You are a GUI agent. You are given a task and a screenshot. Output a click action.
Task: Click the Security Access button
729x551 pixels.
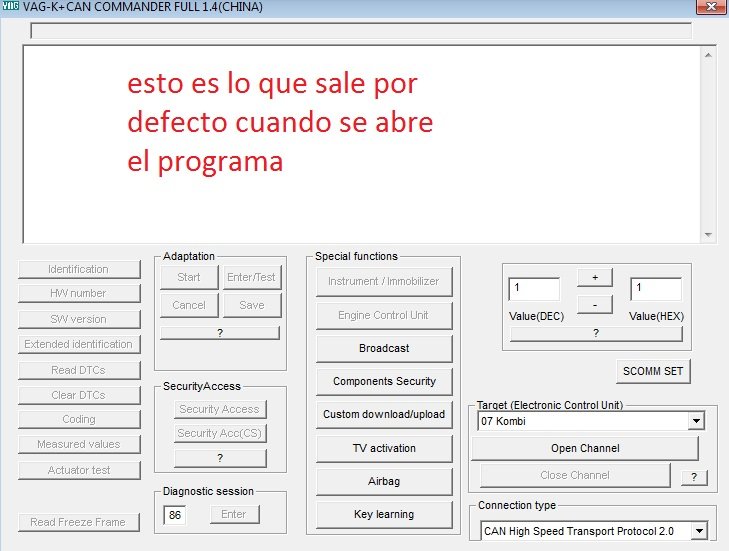point(220,409)
